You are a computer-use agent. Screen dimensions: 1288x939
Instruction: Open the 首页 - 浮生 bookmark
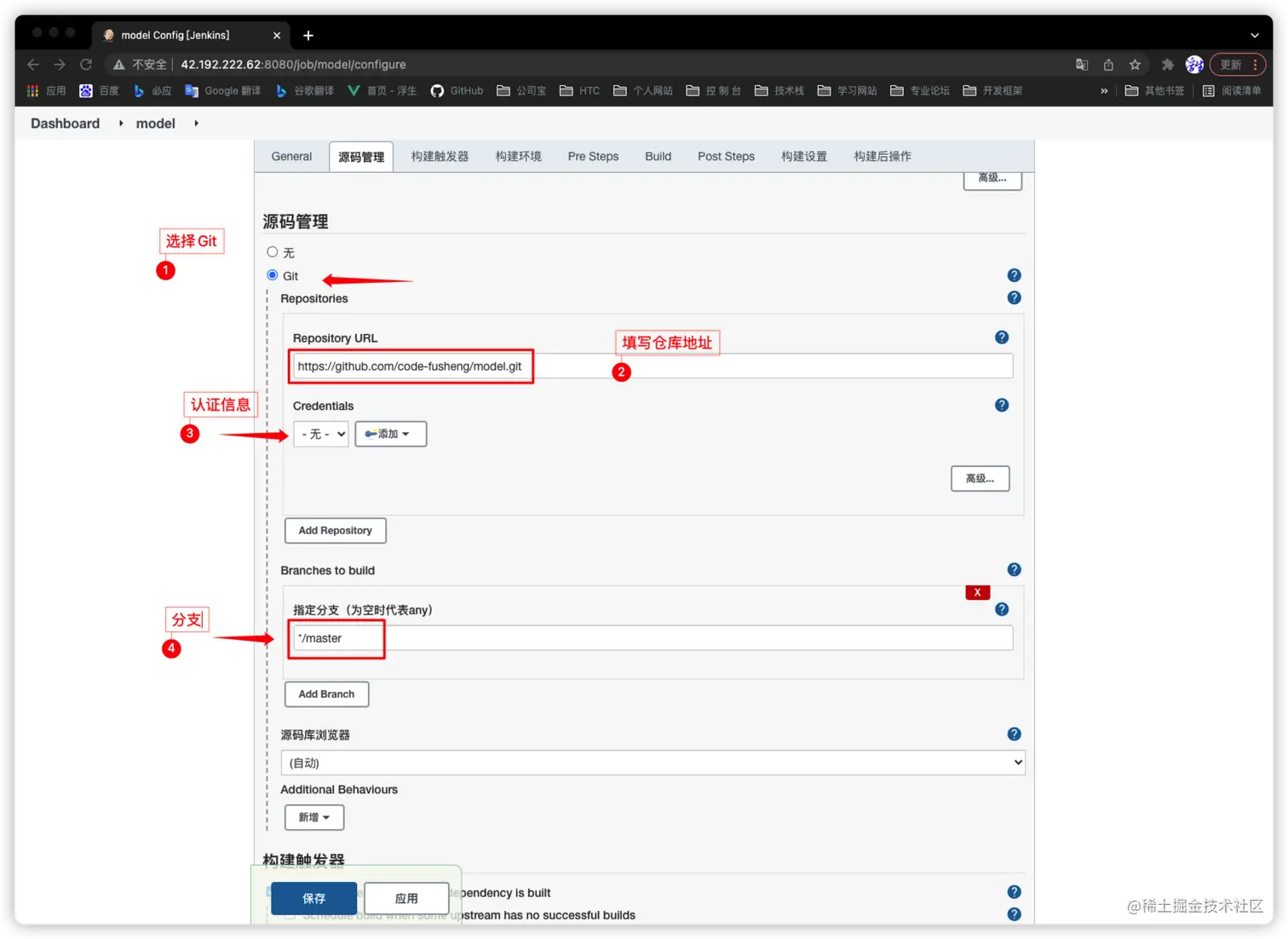point(382,90)
